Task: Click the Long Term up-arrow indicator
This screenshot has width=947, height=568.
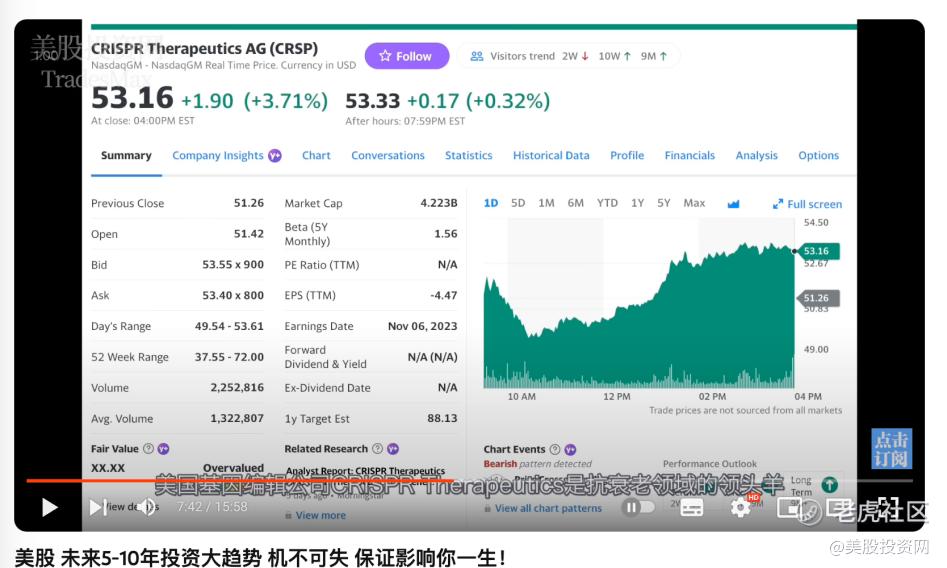Action: (830, 485)
